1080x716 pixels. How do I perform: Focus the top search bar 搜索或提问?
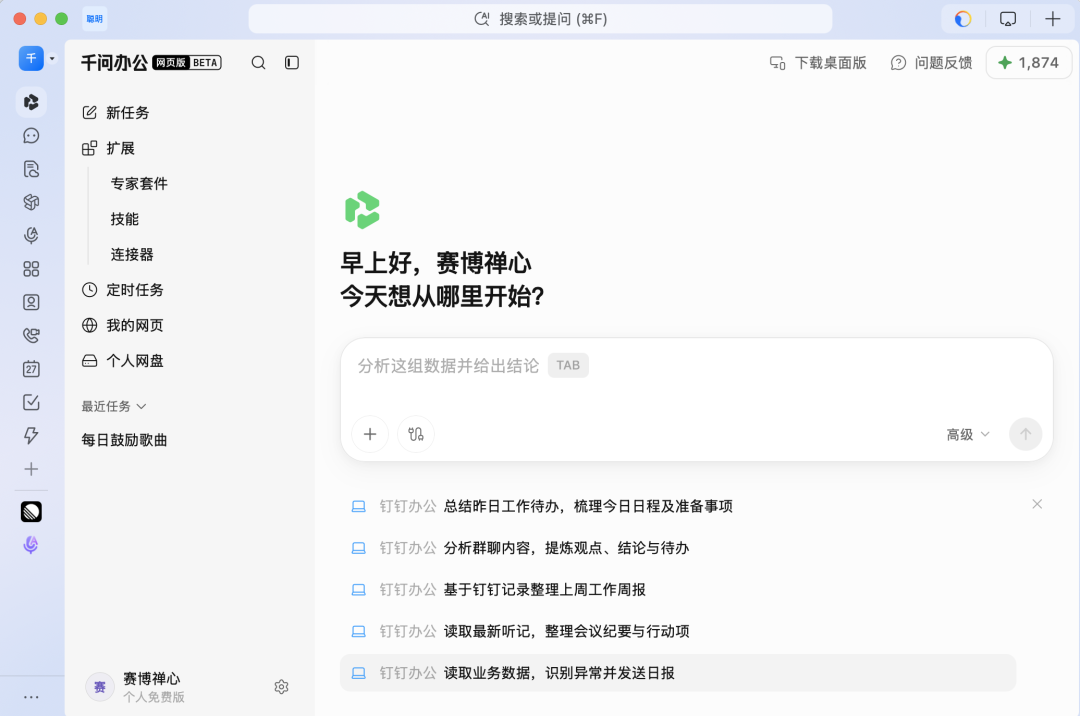click(540, 19)
